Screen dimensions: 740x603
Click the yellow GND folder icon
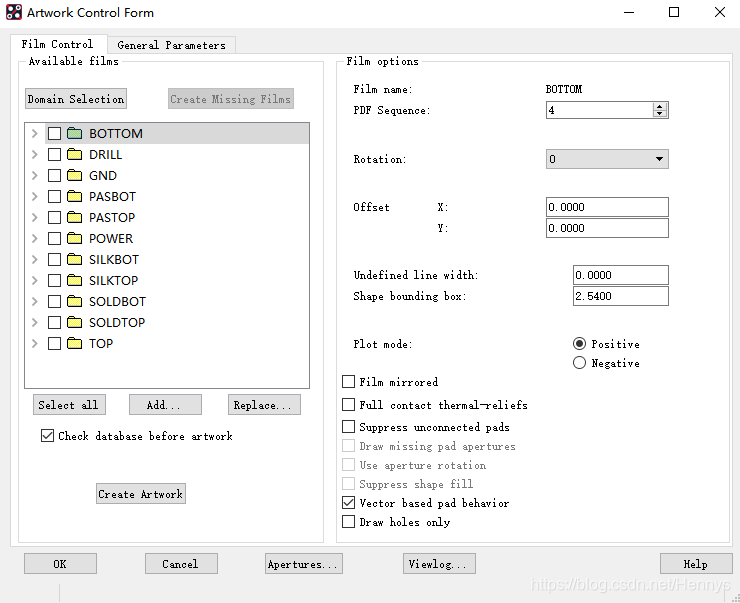tap(74, 175)
